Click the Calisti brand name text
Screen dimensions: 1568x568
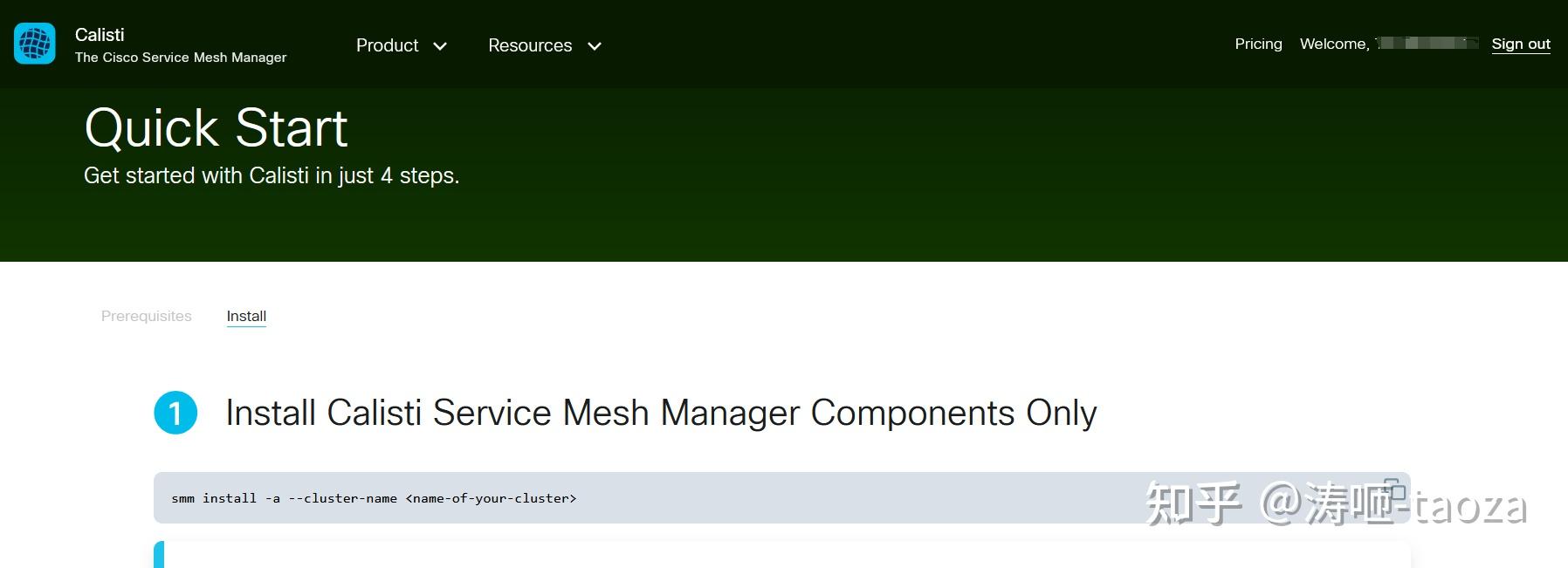(x=100, y=35)
